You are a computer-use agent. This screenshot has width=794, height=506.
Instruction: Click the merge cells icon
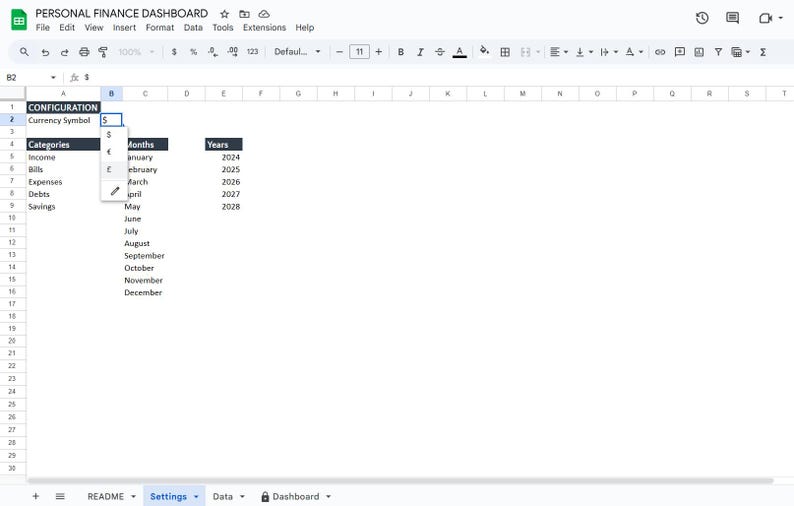click(525, 52)
